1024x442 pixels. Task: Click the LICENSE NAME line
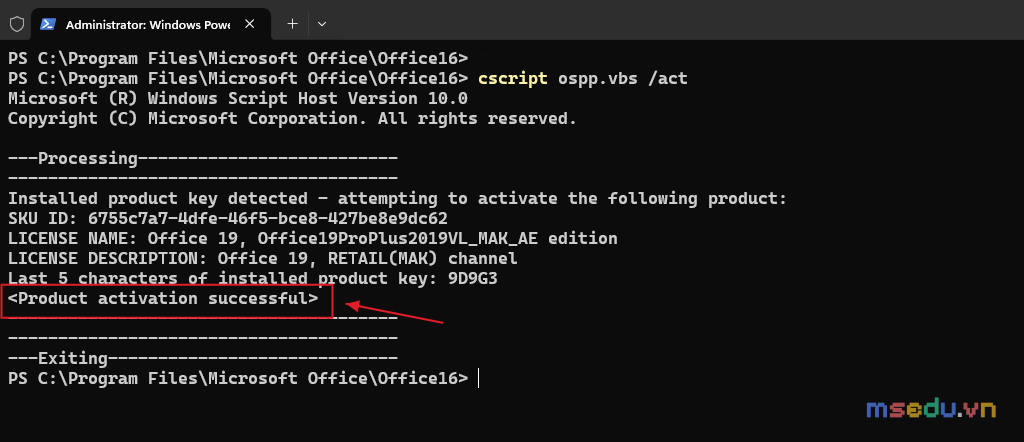pos(313,238)
